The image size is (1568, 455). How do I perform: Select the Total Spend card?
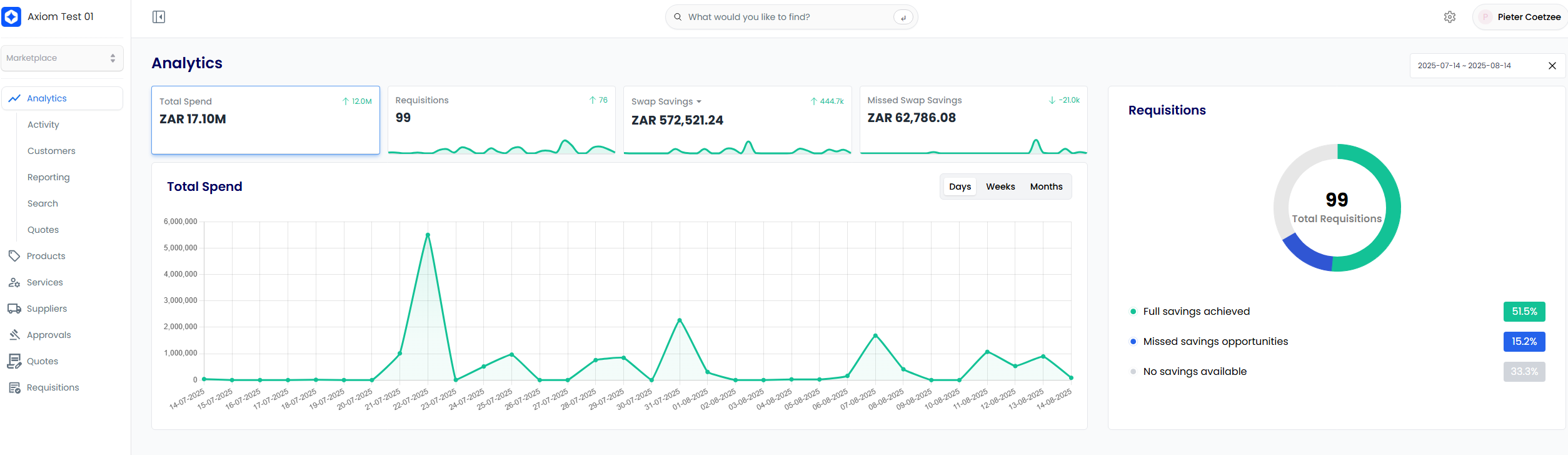point(265,120)
